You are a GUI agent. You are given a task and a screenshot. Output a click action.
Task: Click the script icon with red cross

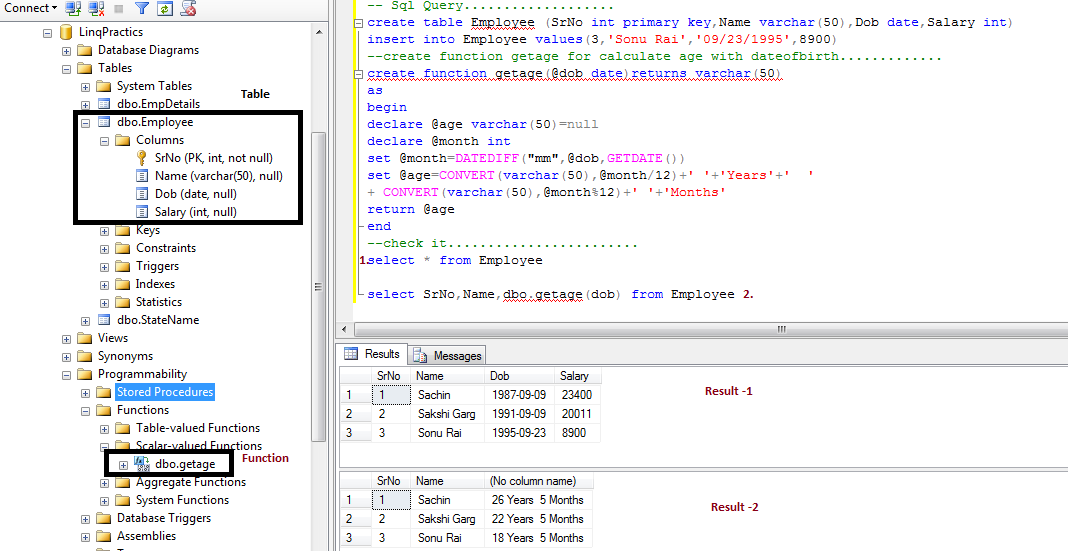pos(188,8)
